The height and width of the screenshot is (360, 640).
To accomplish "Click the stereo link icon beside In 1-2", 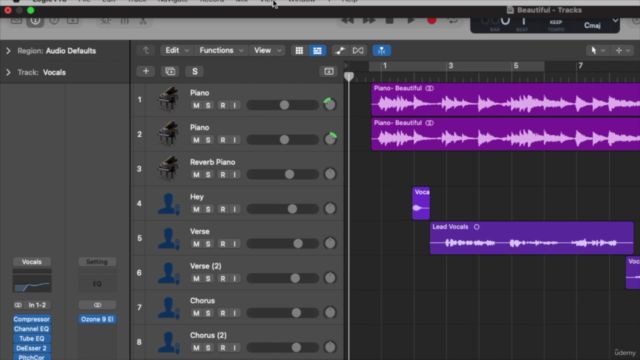I will tap(18, 305).
